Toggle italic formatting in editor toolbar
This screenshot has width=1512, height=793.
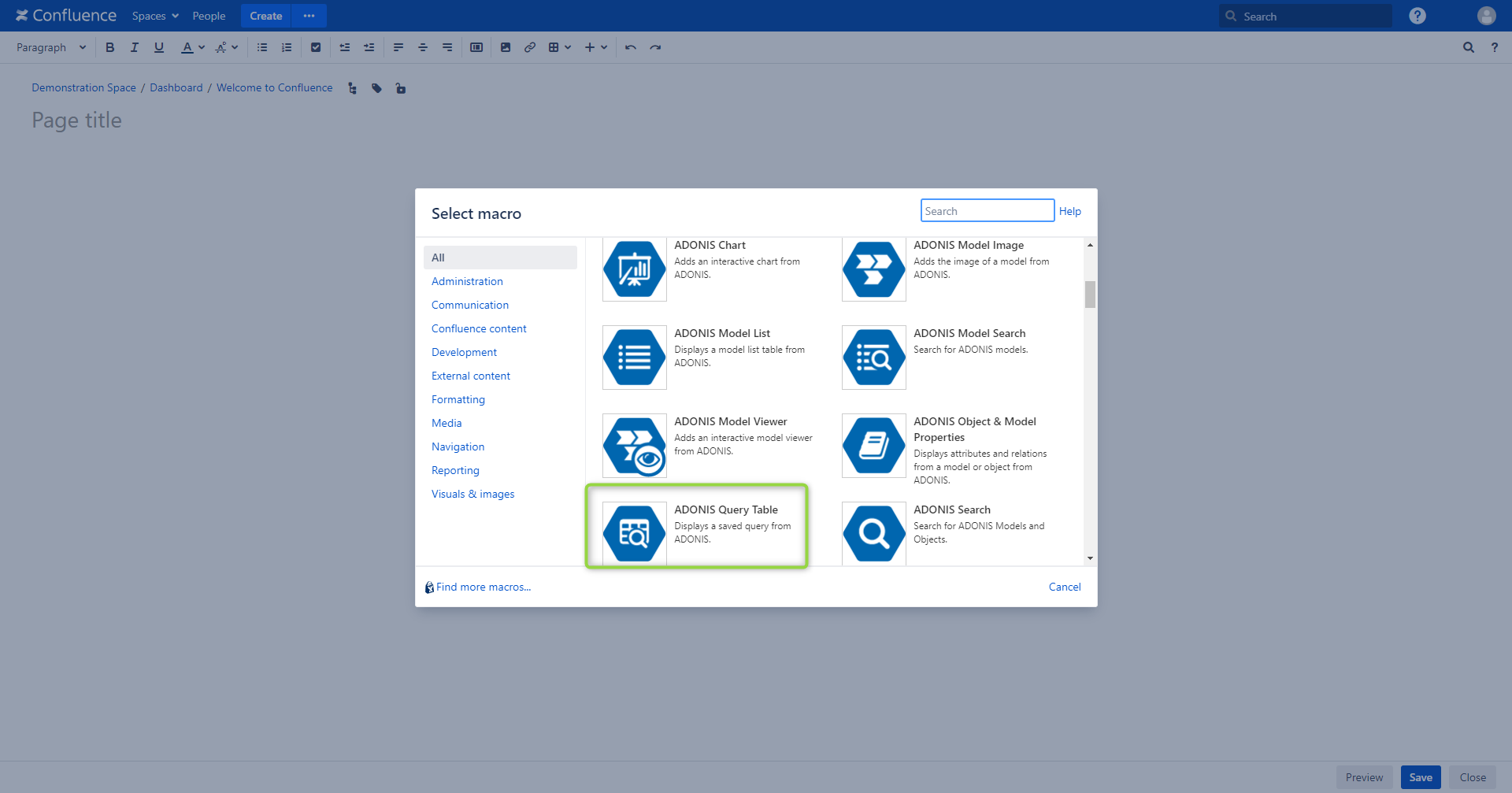pyautogui.click(x=134, y=47)
